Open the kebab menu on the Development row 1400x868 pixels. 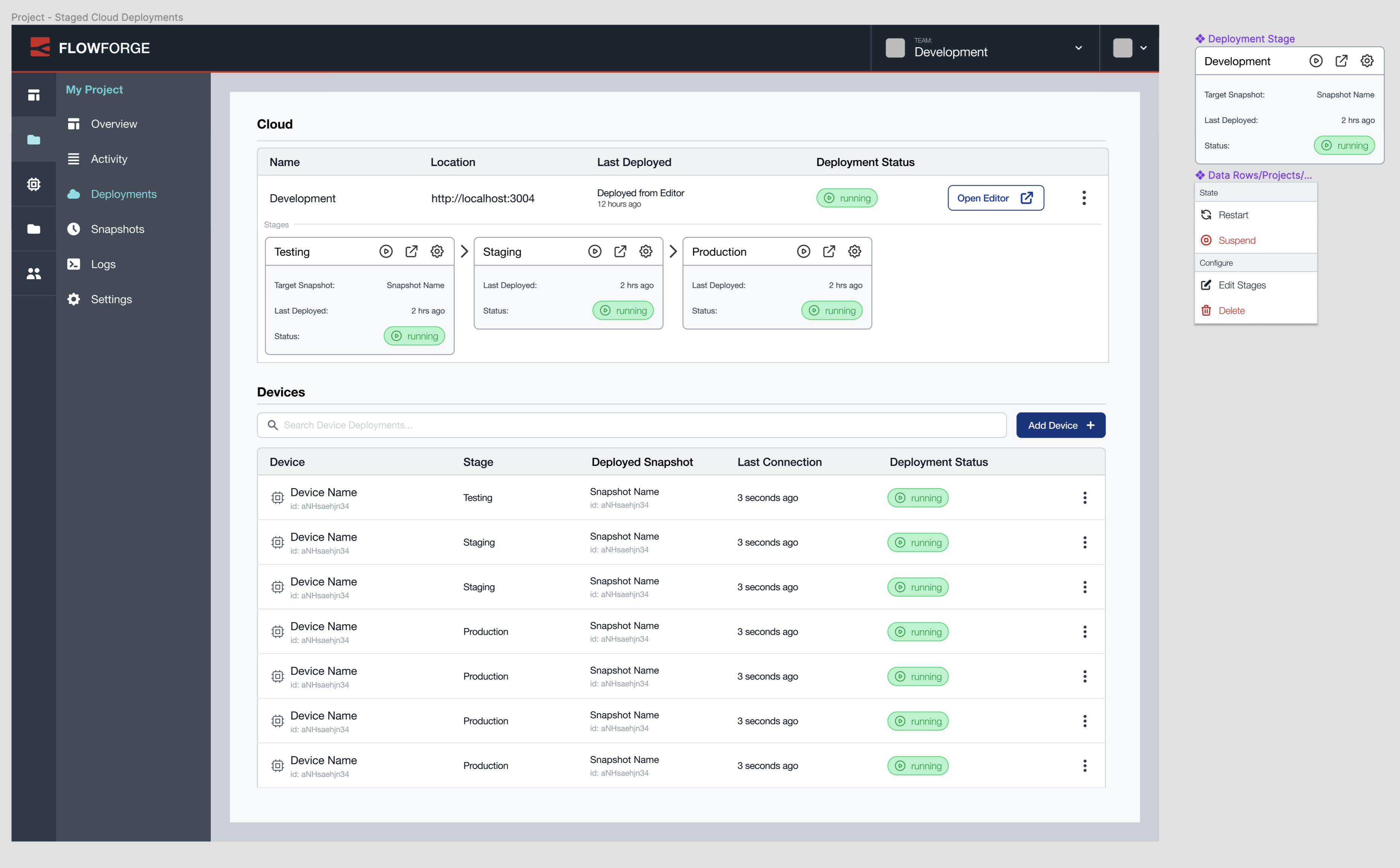pyautogui.click(x=1084, y=197)
